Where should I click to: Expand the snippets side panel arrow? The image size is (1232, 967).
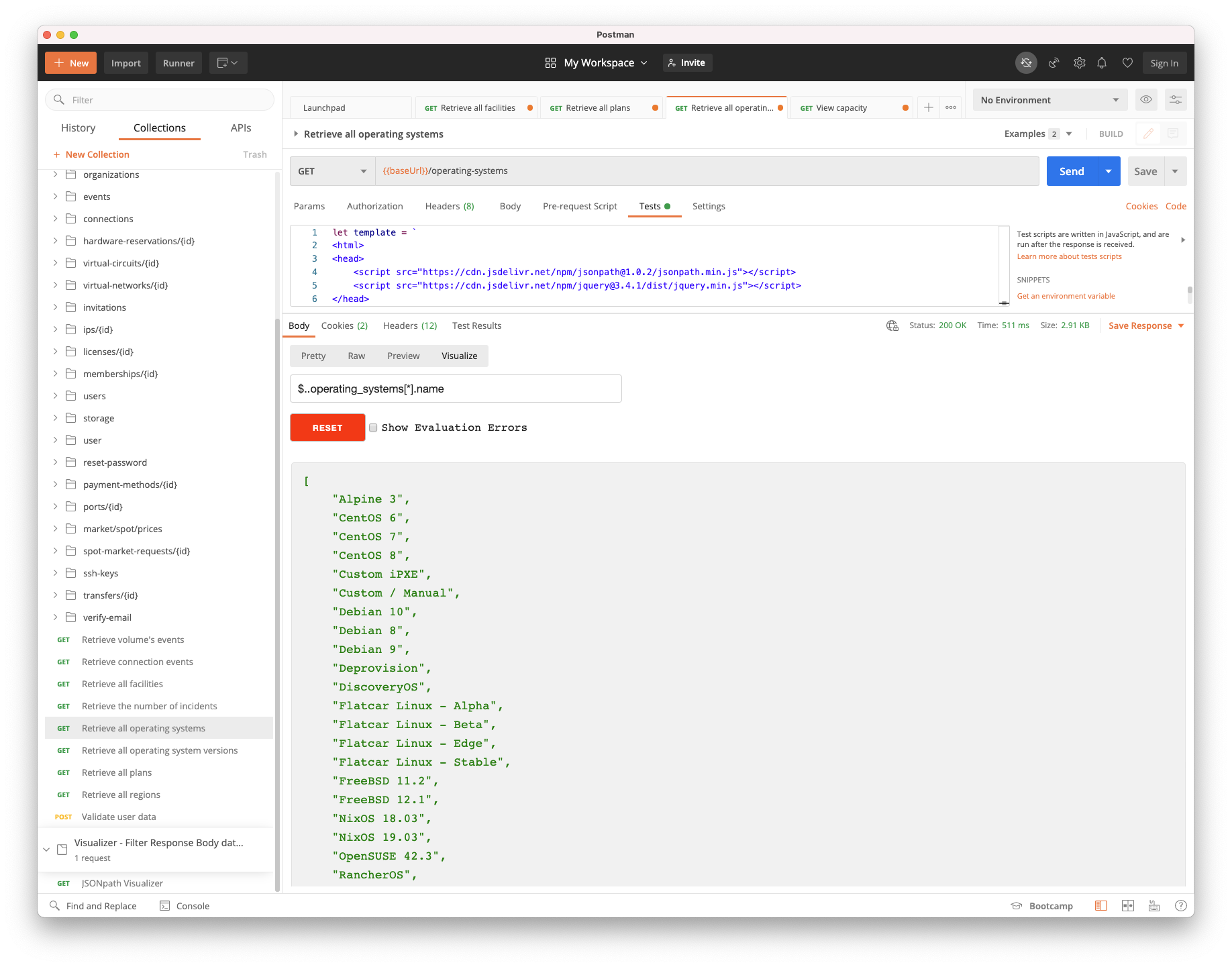click(x=1183, y=240)
